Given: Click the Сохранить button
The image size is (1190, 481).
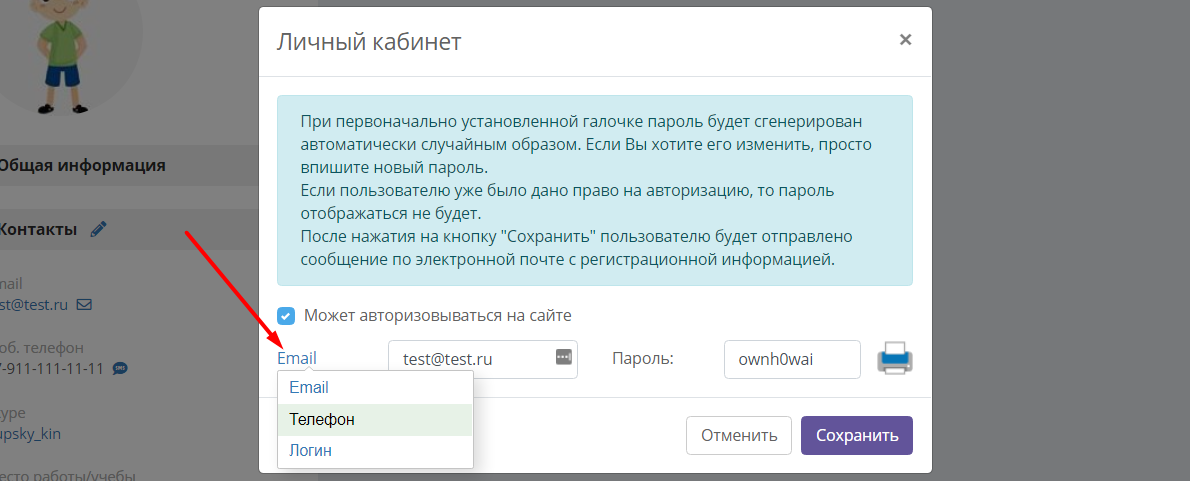Looking at the screenshot, I should (x=857, y=435).
